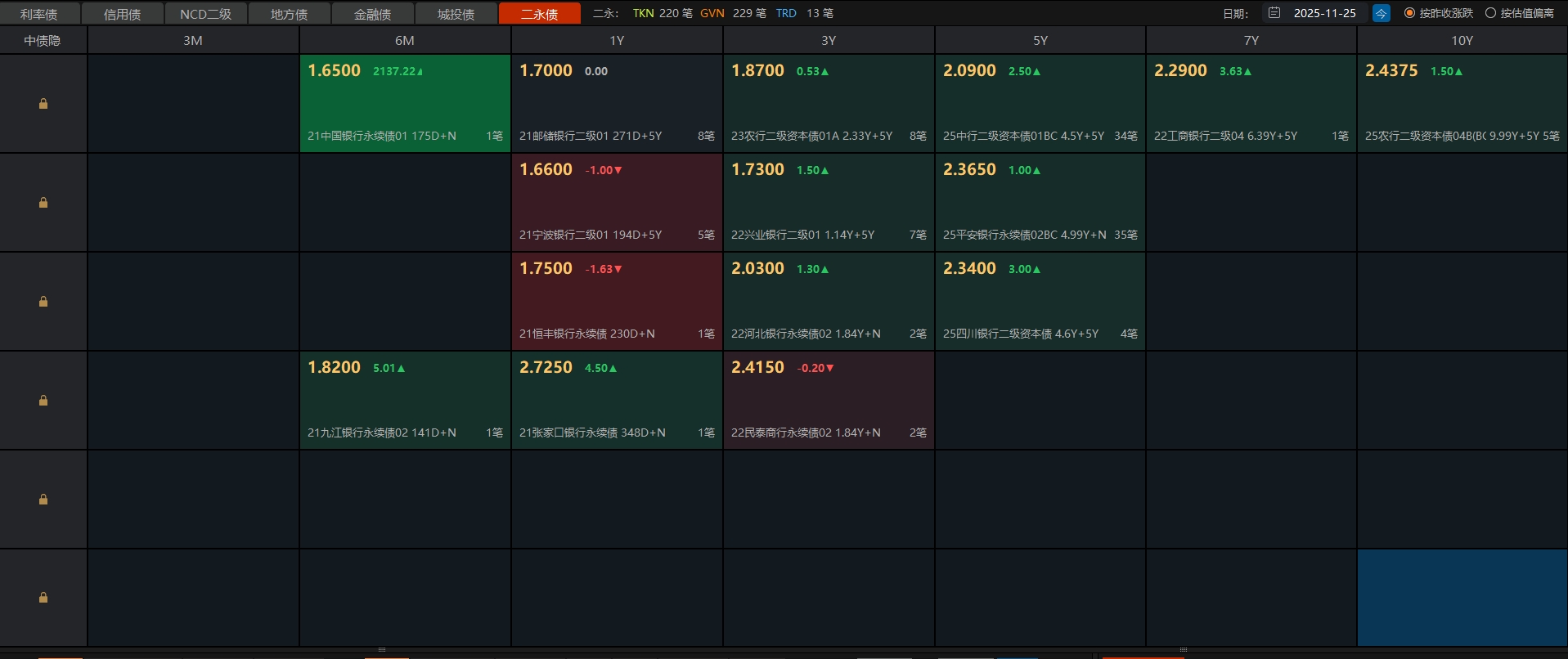Open the 25中行二级资本债01BC cell
Viewport: 1568px width, 659px height.
pyautogui.click(x=1040, y=104)
